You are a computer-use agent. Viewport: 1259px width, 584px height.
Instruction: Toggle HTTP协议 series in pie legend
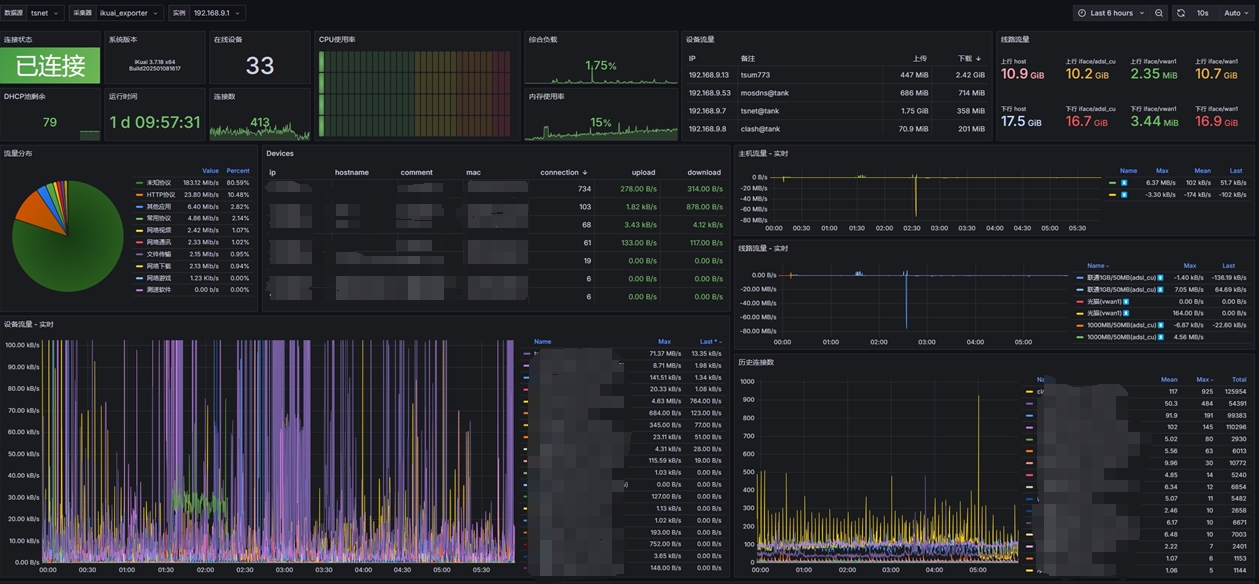[160, 195]
